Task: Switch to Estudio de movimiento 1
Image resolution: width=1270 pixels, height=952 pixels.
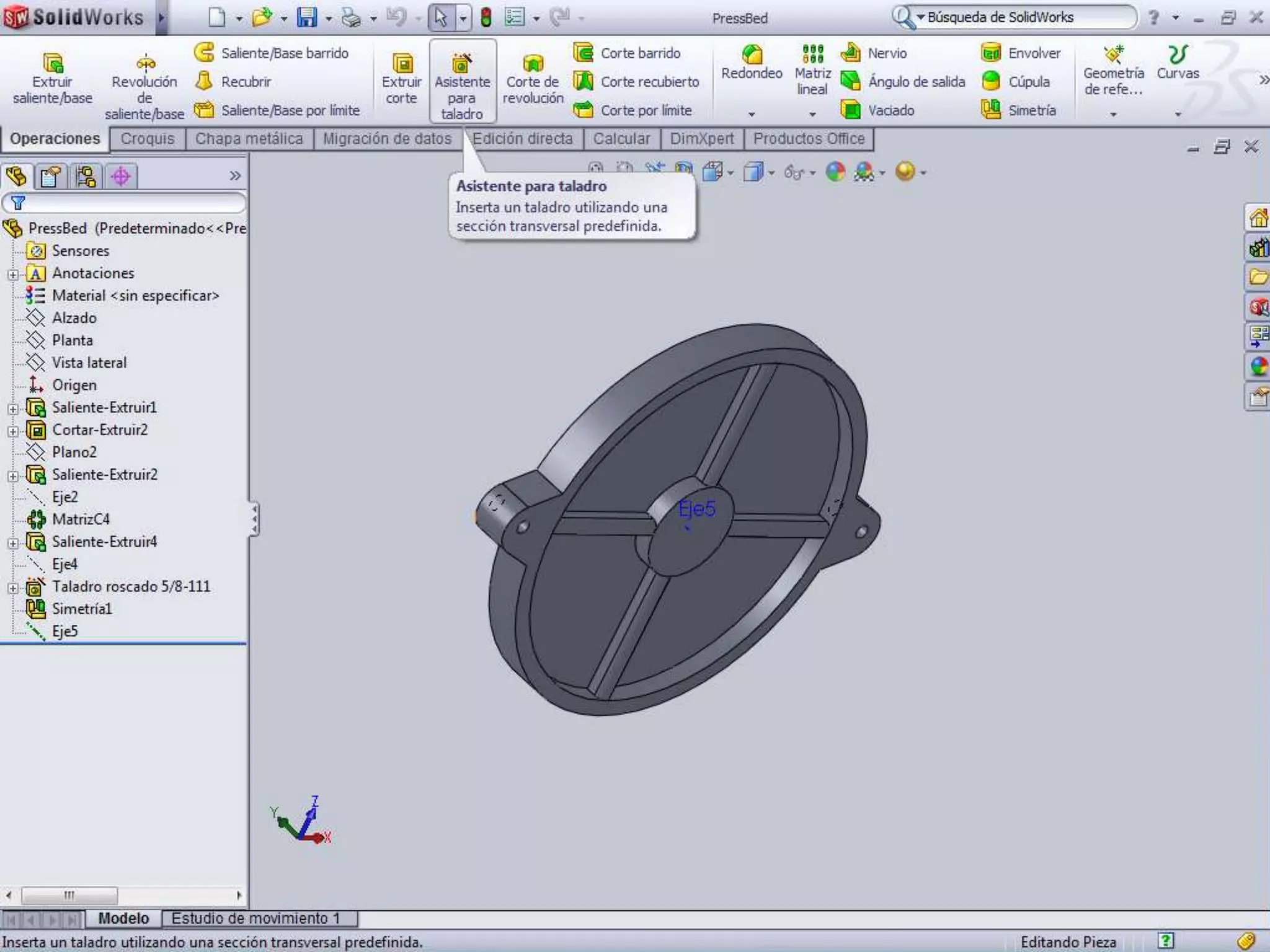Action: 255,918
